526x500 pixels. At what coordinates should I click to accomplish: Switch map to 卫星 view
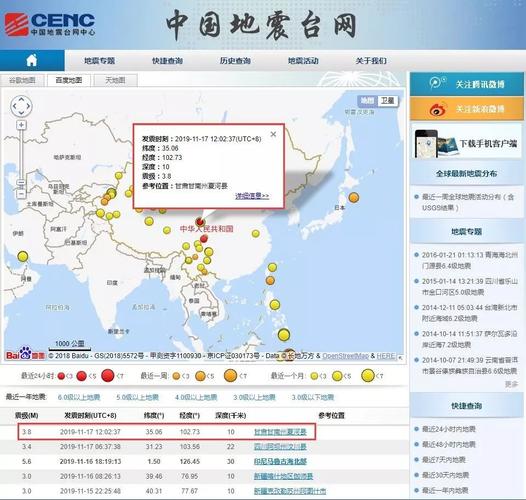[x=388, y=101]
